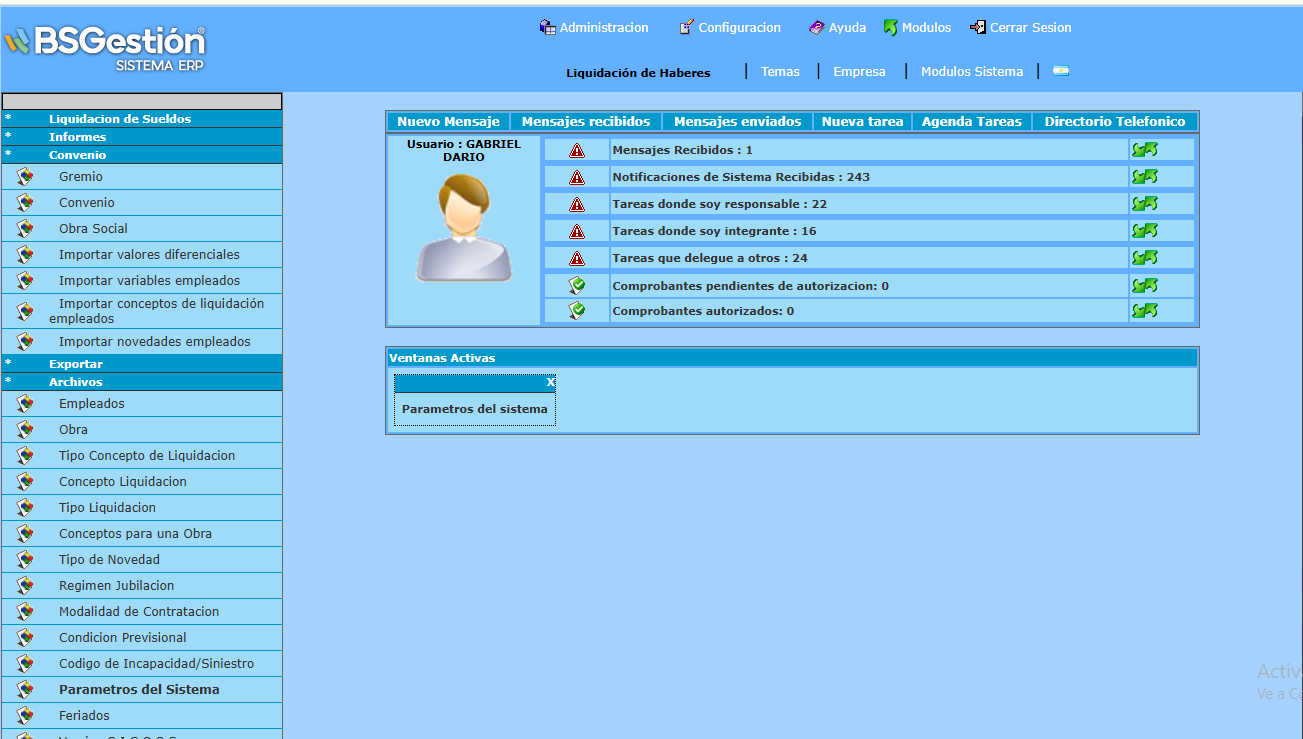Open the Parametros del sistema active window tile
1303x739 pixels.
(x=475, y=409)
